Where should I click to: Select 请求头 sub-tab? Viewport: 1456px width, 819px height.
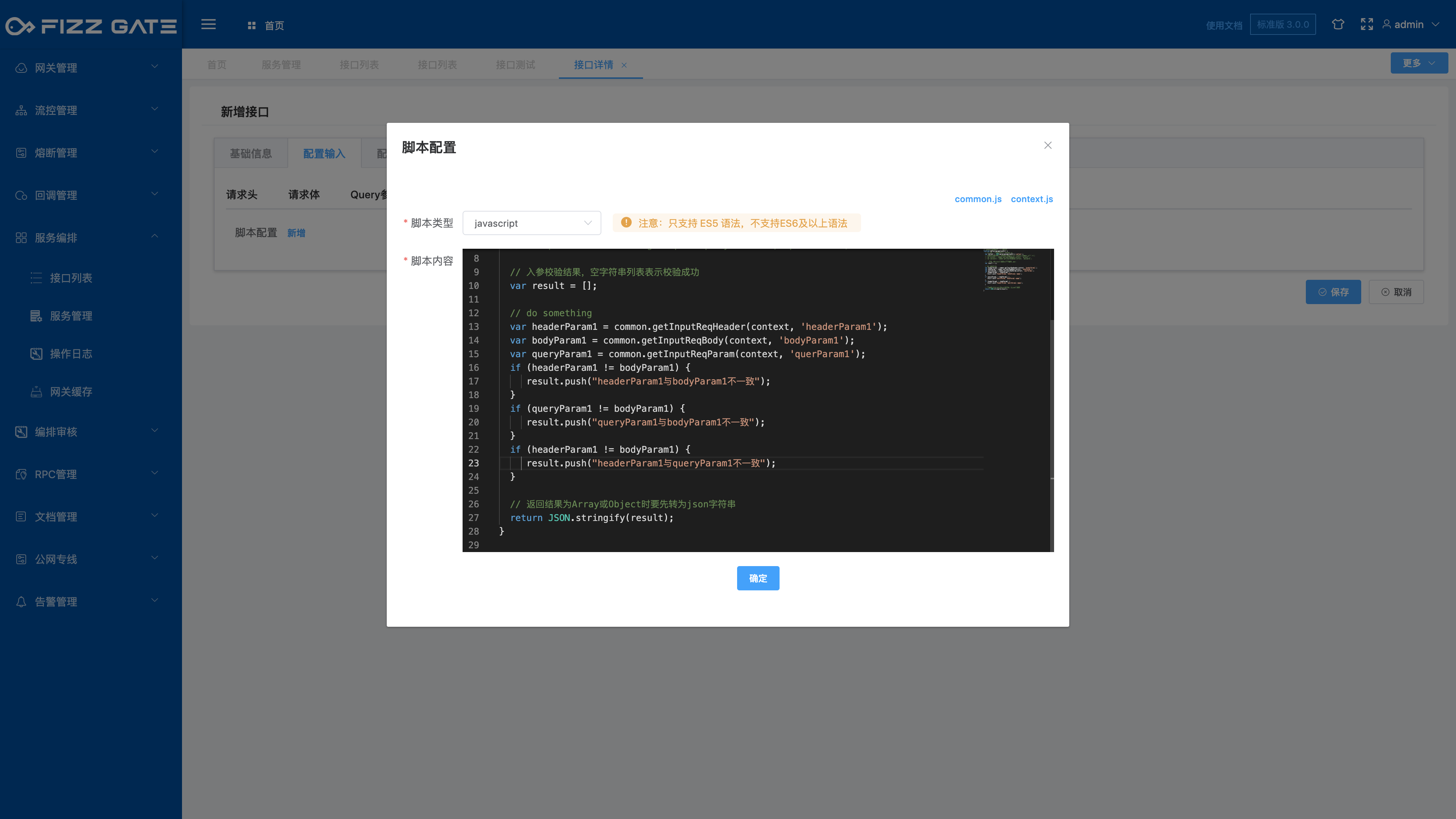point(242,195)
